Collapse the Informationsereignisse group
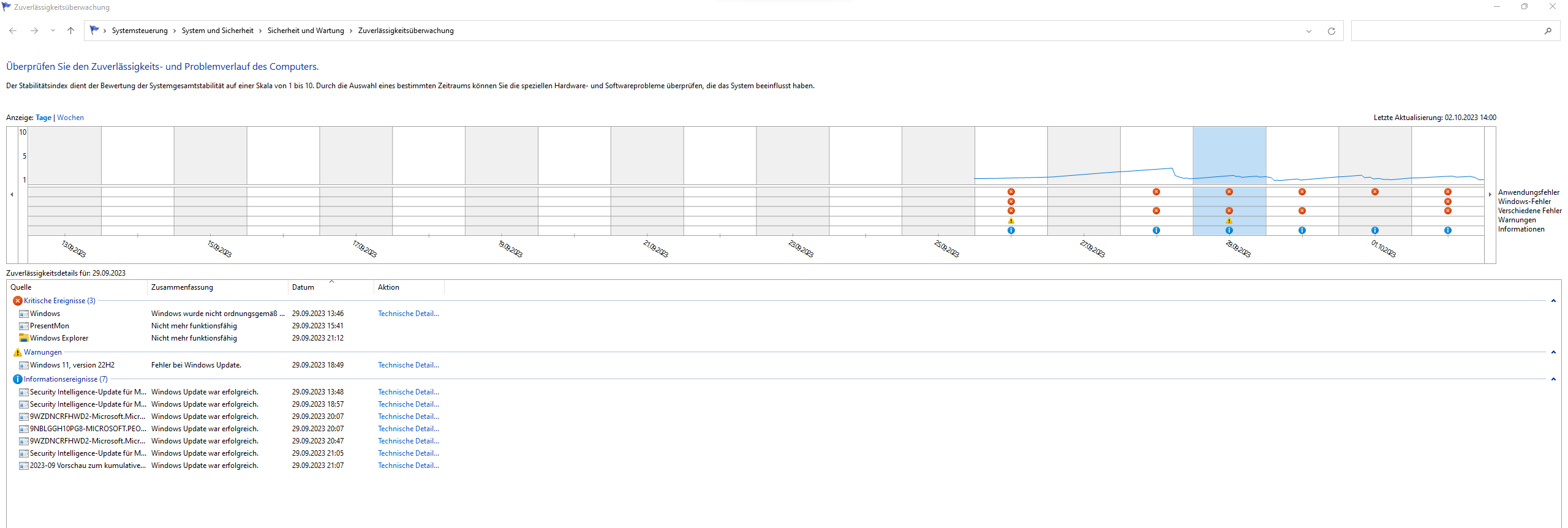Image resolution: width=1568 pixels, height=528 pixels. point(1553,379)
